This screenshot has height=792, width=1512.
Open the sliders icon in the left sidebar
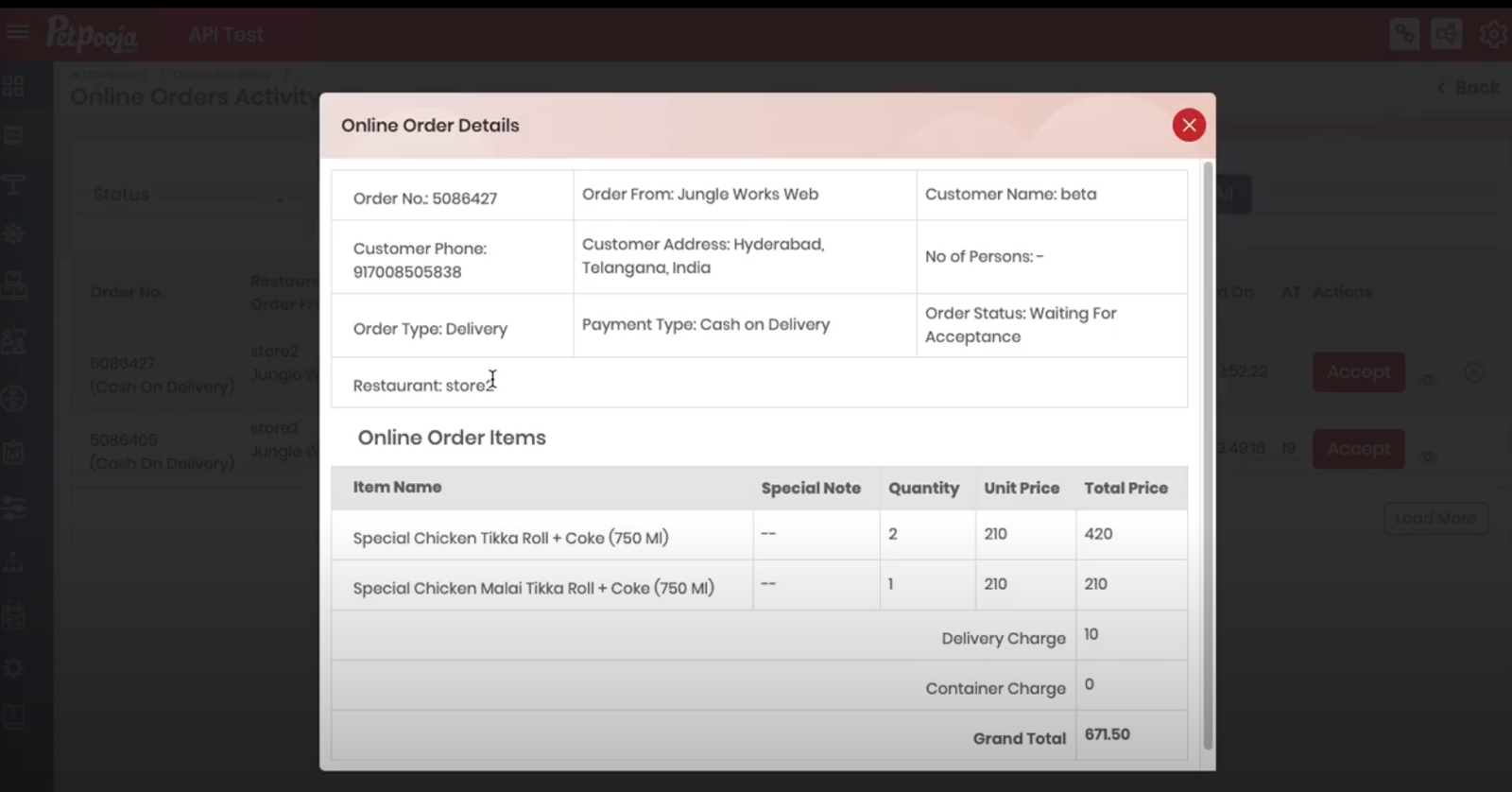(x=14, y=508)
